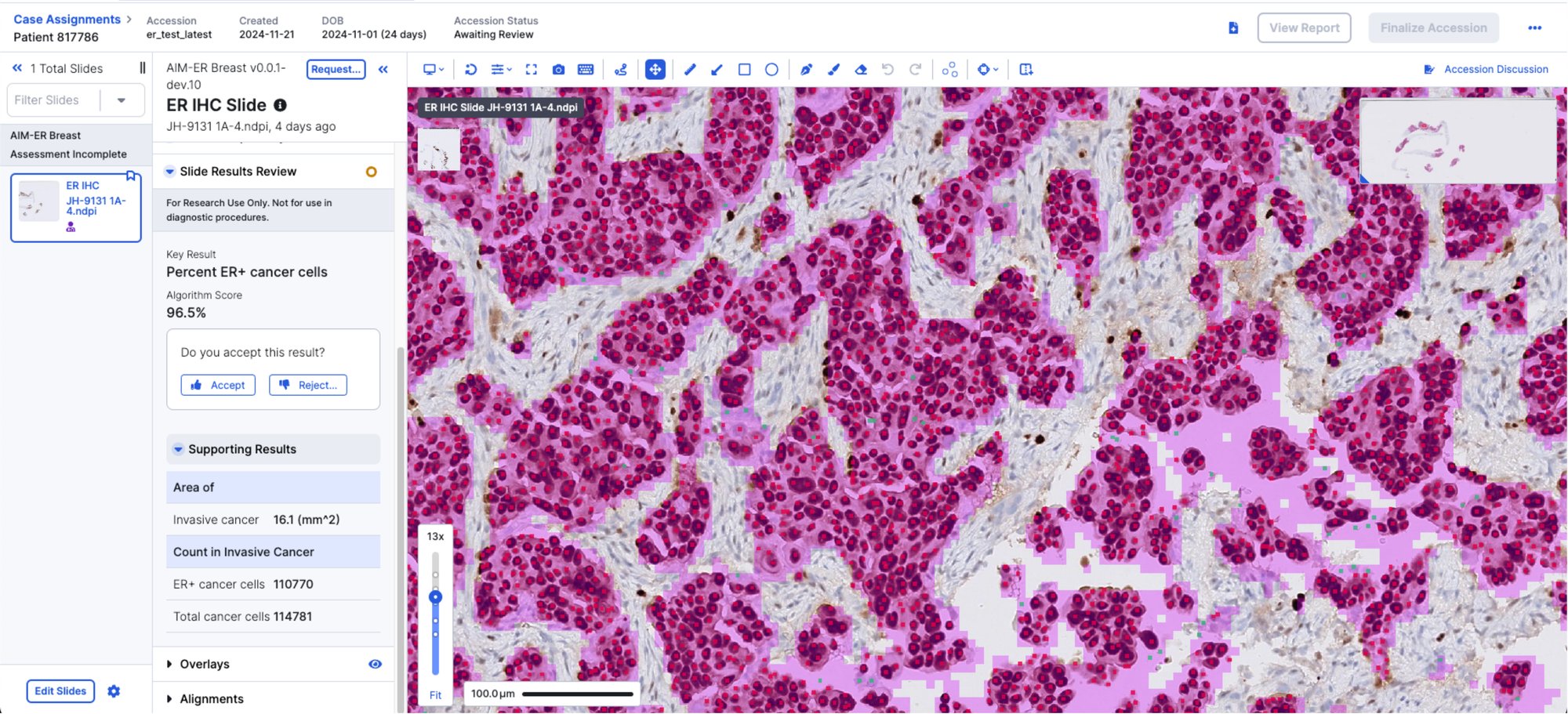Viewport: 1568px width, 714px height.
Task: Click the Invasive cancer 16.1 (mm^2) row
Action: [x=273, y=520]
